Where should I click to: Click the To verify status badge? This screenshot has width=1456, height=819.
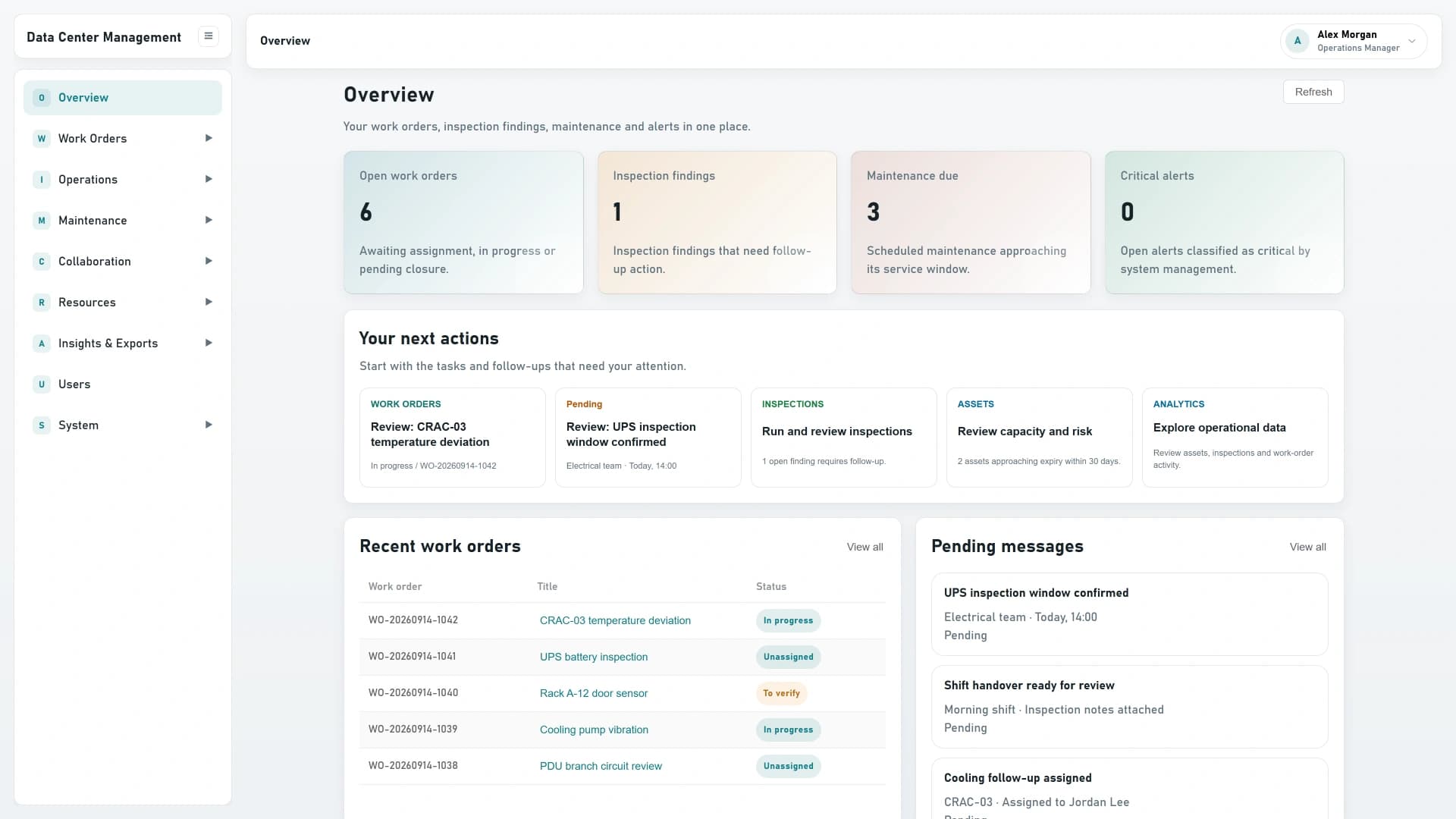pos(781,693)
